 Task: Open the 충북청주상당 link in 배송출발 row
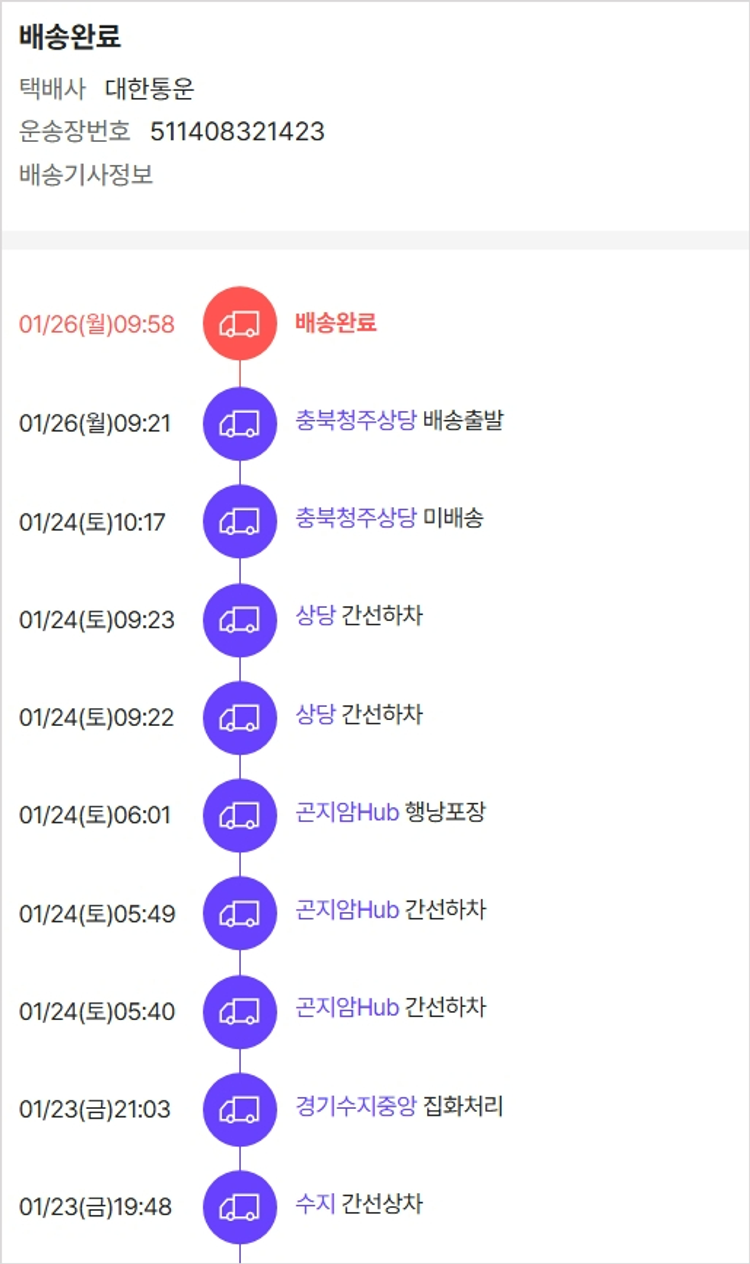(355, 420)
